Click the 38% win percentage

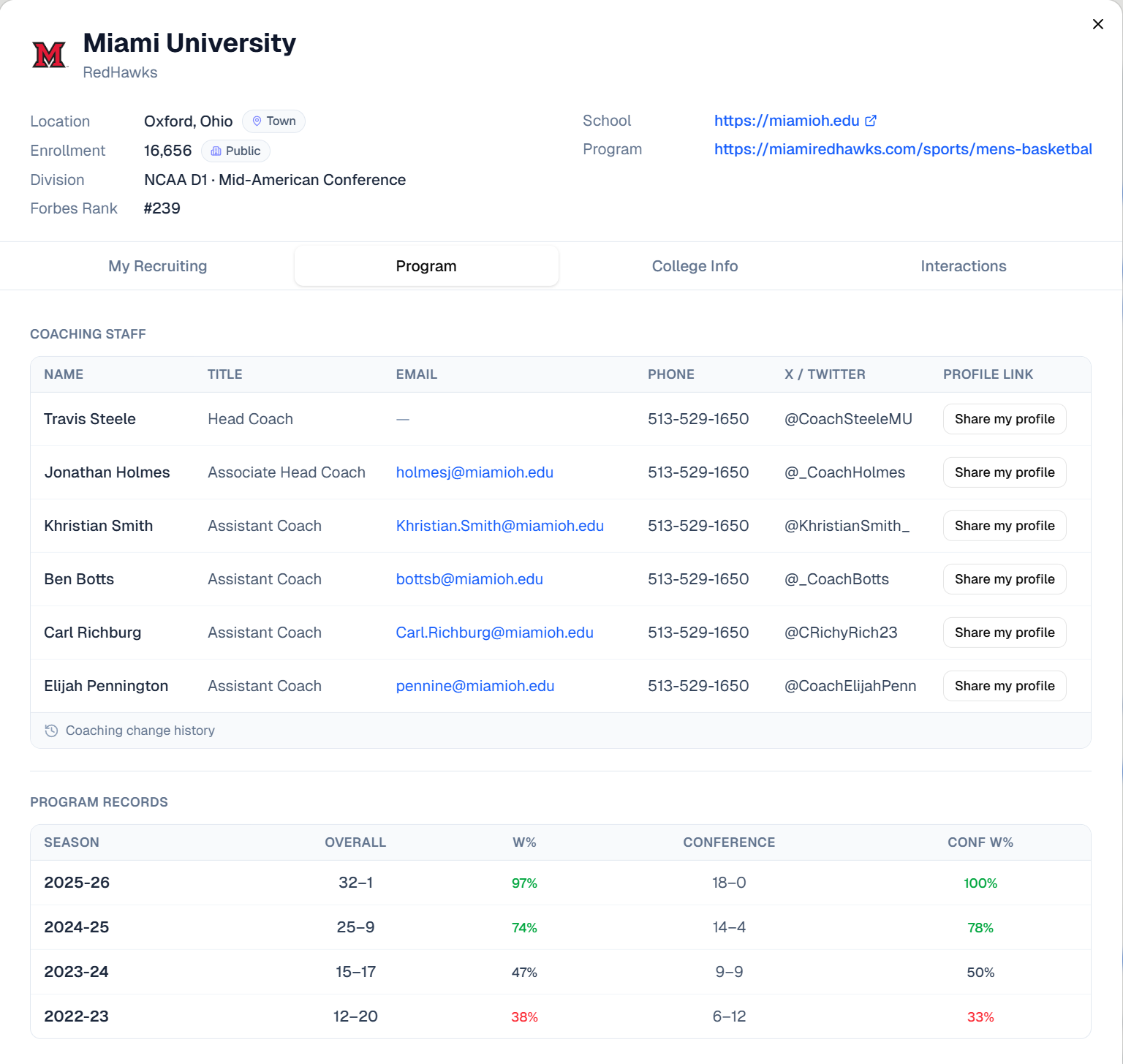point(524,1017)
